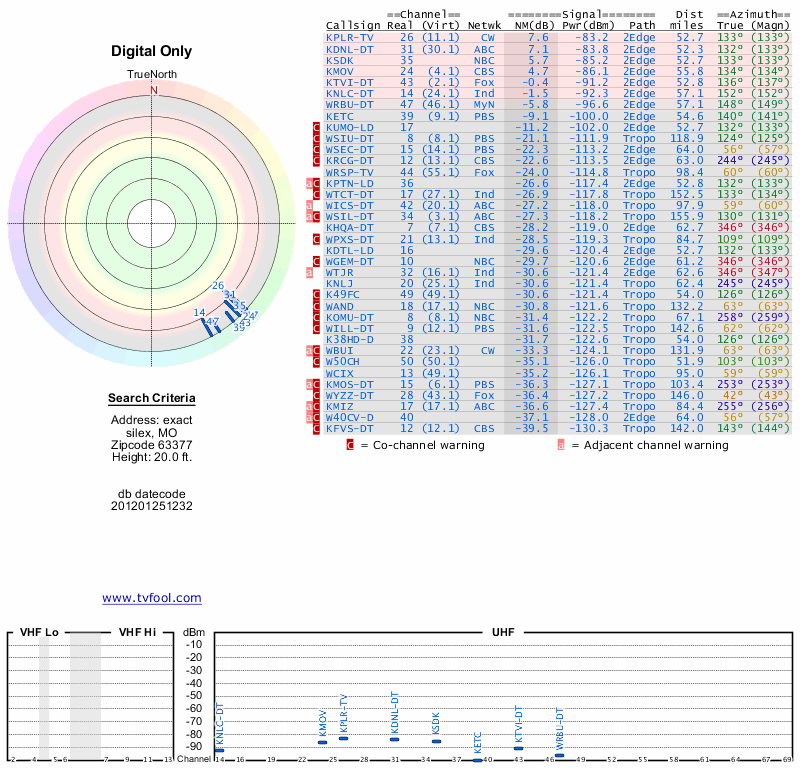
Task: Click the KPLR-TV signal bar in the UHF chart
Action: [343, 738]
